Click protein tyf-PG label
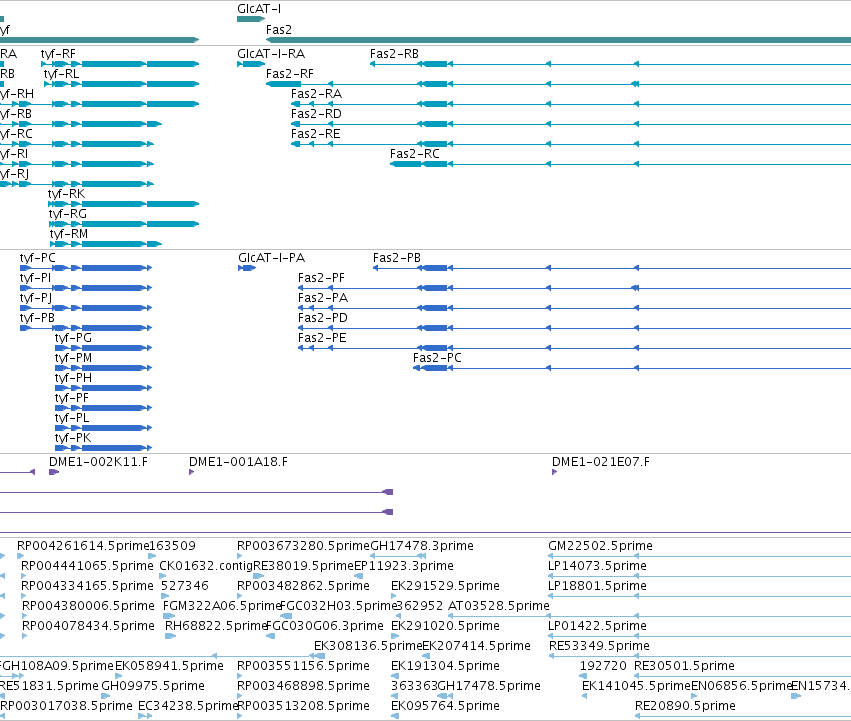851x721 pixels. [x=73, y=338]
